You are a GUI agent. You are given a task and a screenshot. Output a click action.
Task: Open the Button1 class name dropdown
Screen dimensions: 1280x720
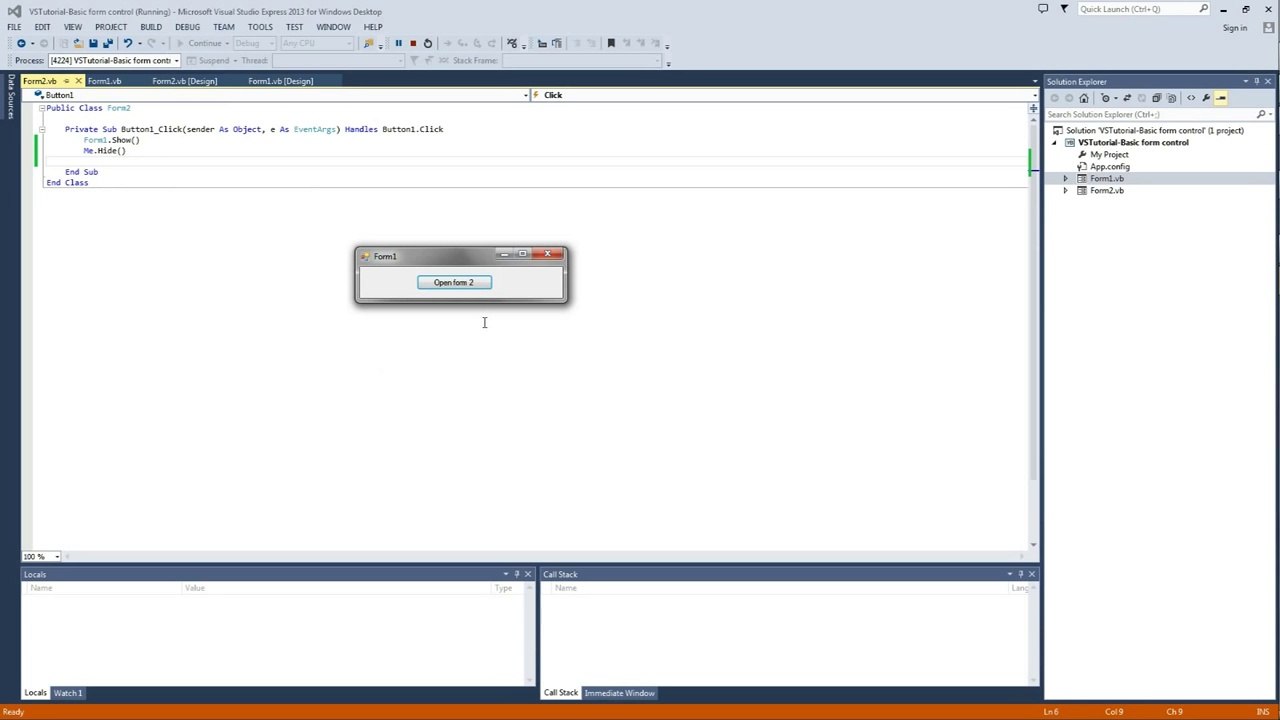tap(526, 95)
